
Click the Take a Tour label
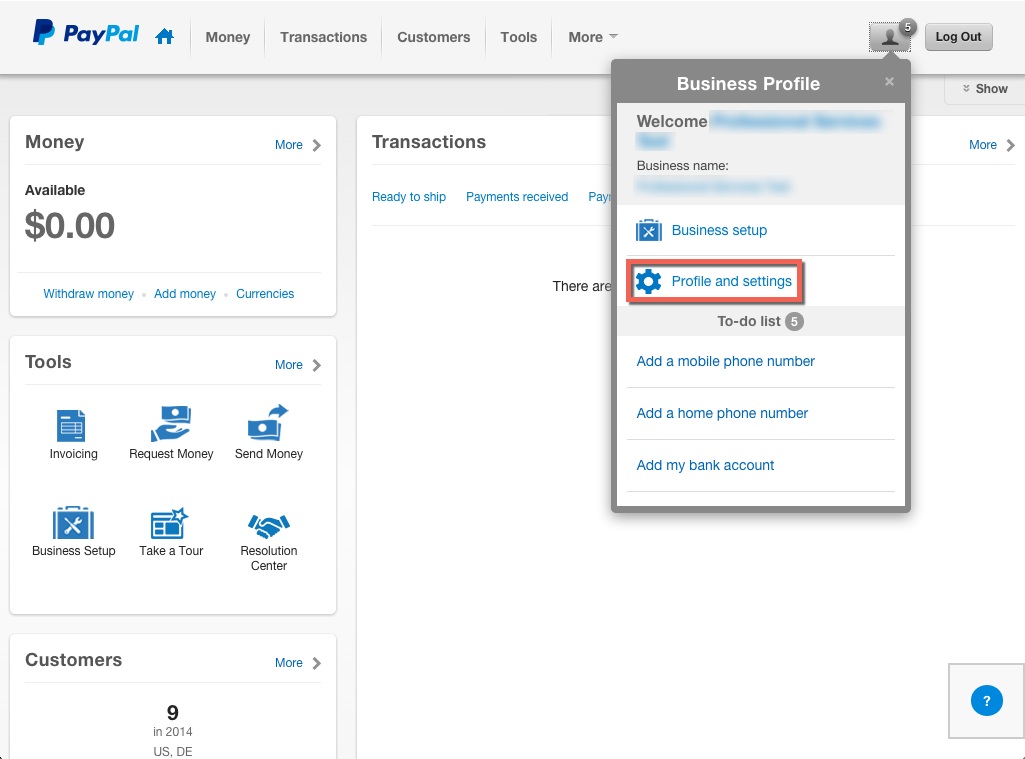171,550
